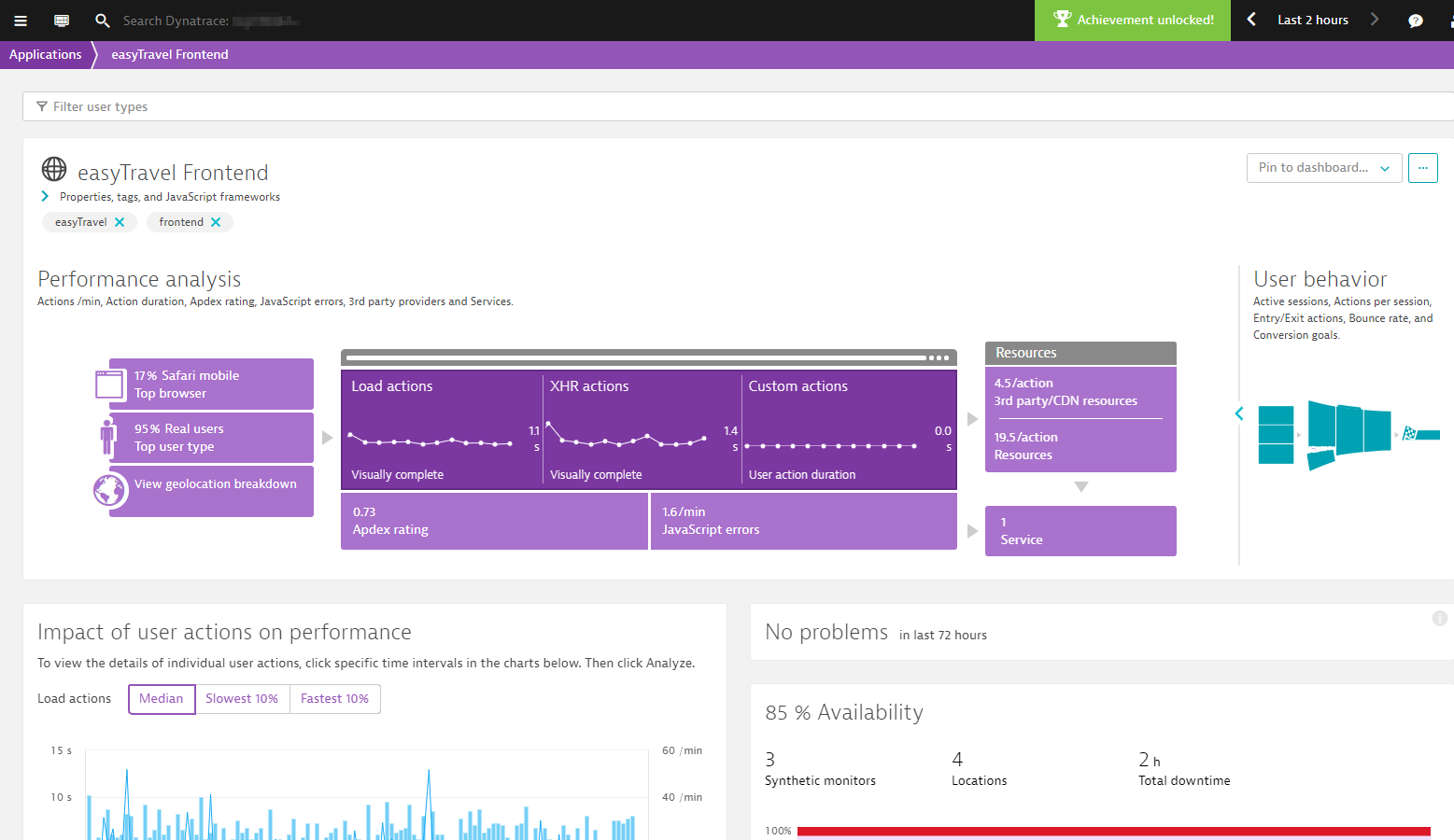Select the Fastest 10% option
The height and width of the screenshot is (840, 1454).
point(334,699)
